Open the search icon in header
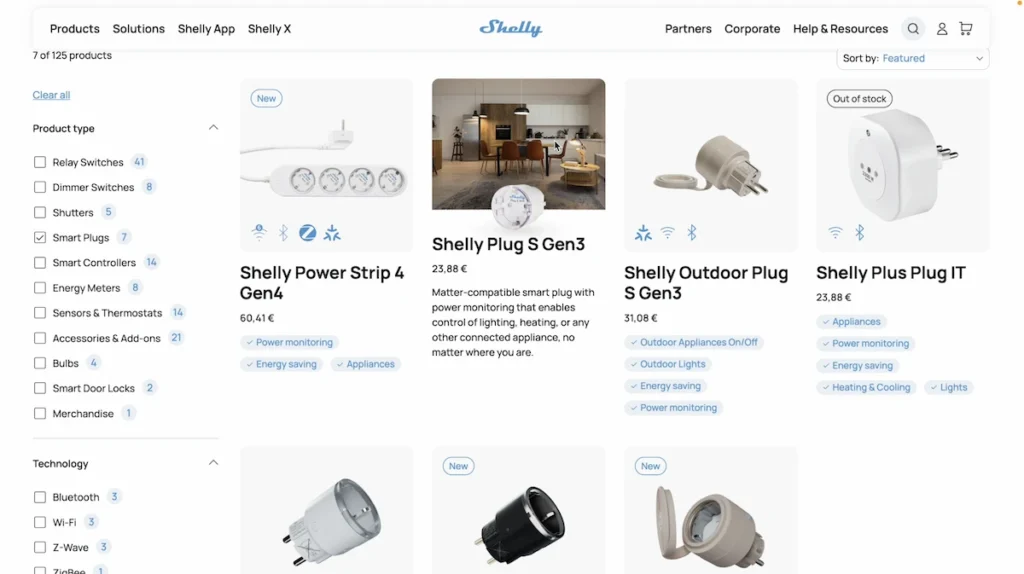The height and width of the screenshot is (574, 1024). pos(913,29)
